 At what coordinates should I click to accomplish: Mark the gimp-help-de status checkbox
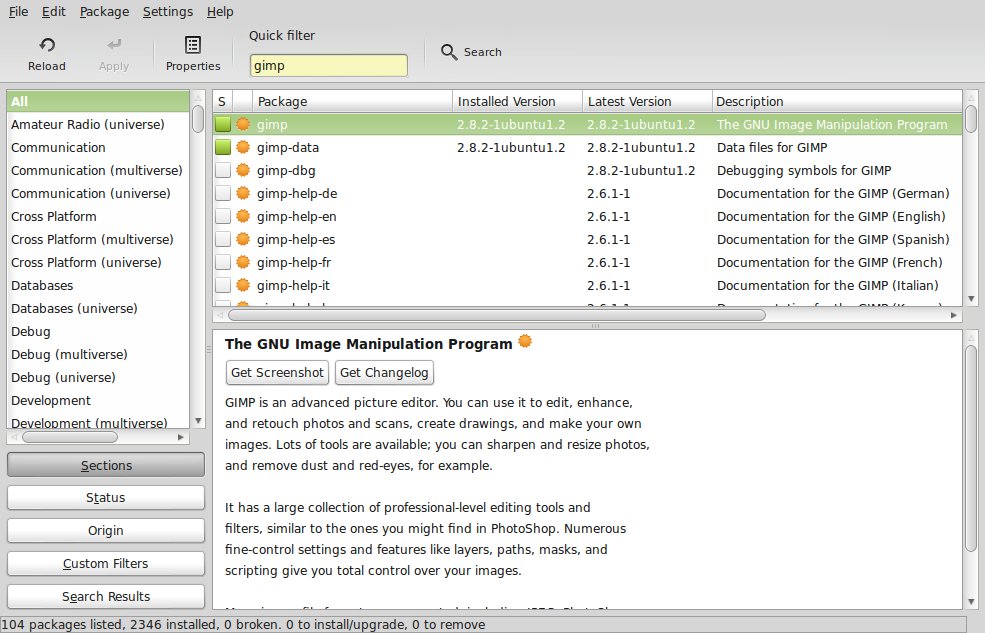pyautogui.click(x=222, y=193)
